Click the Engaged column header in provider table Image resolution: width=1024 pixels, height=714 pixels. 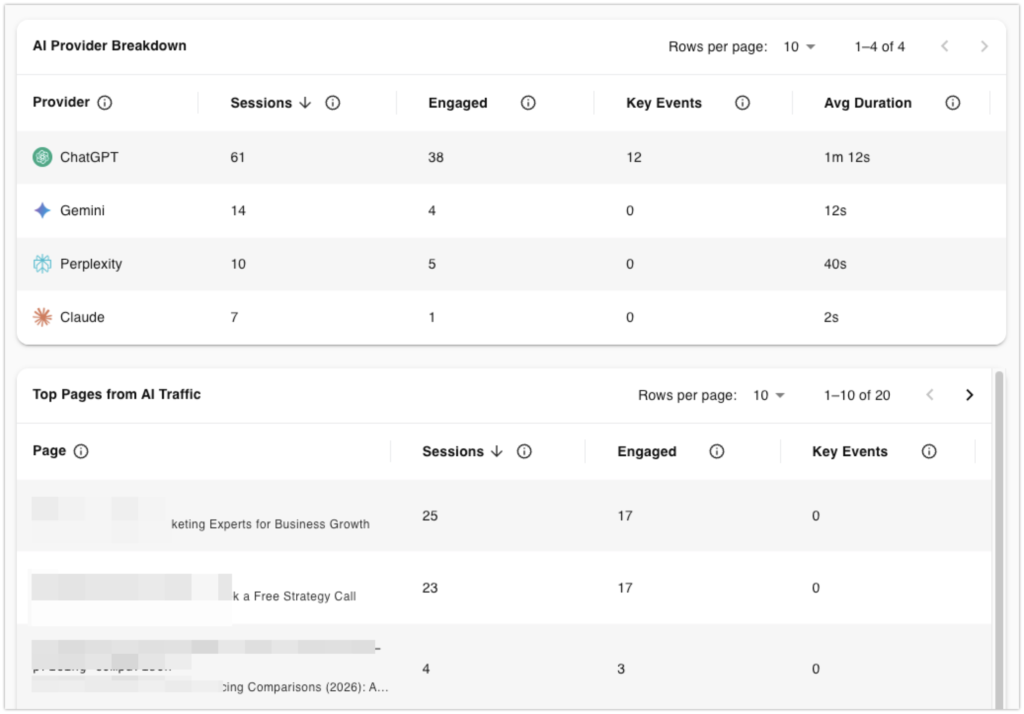458,103
